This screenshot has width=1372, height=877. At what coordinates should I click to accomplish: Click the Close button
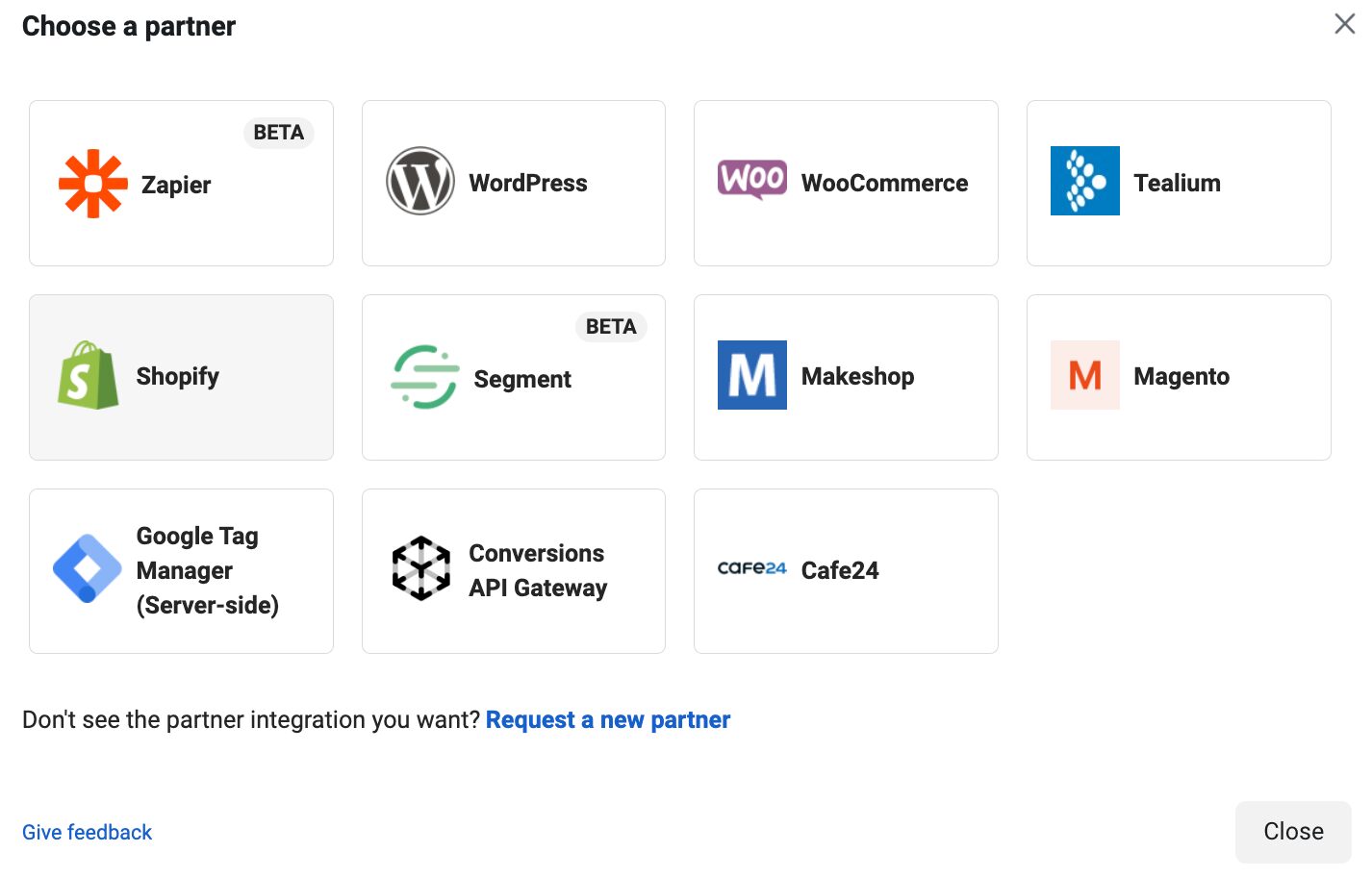(x=1292, y=832)
